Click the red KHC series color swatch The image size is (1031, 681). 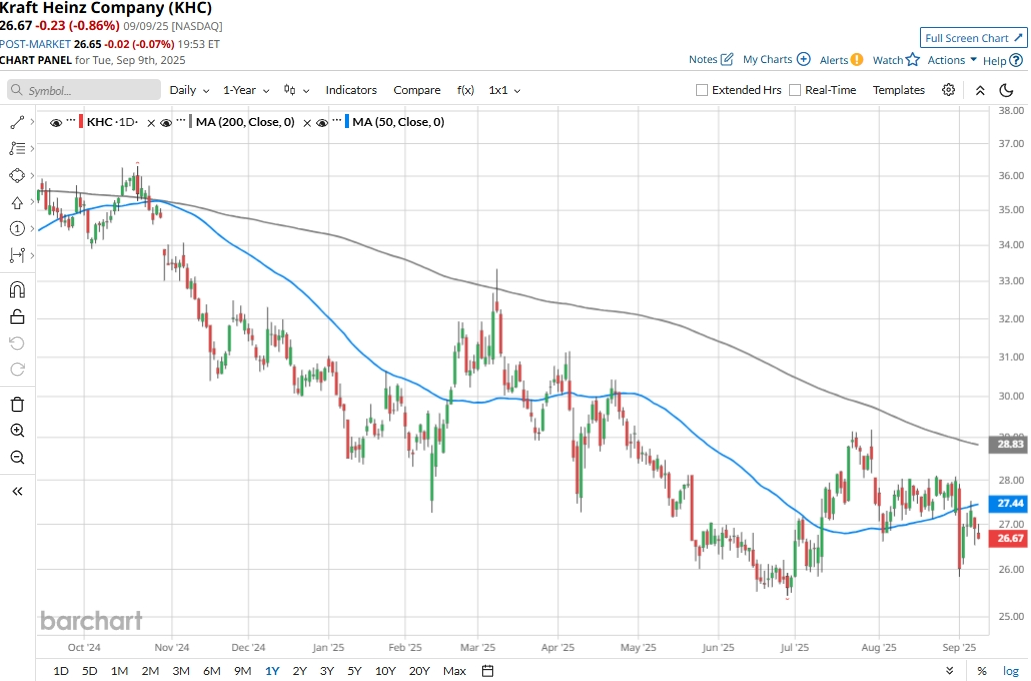(81, 122)
